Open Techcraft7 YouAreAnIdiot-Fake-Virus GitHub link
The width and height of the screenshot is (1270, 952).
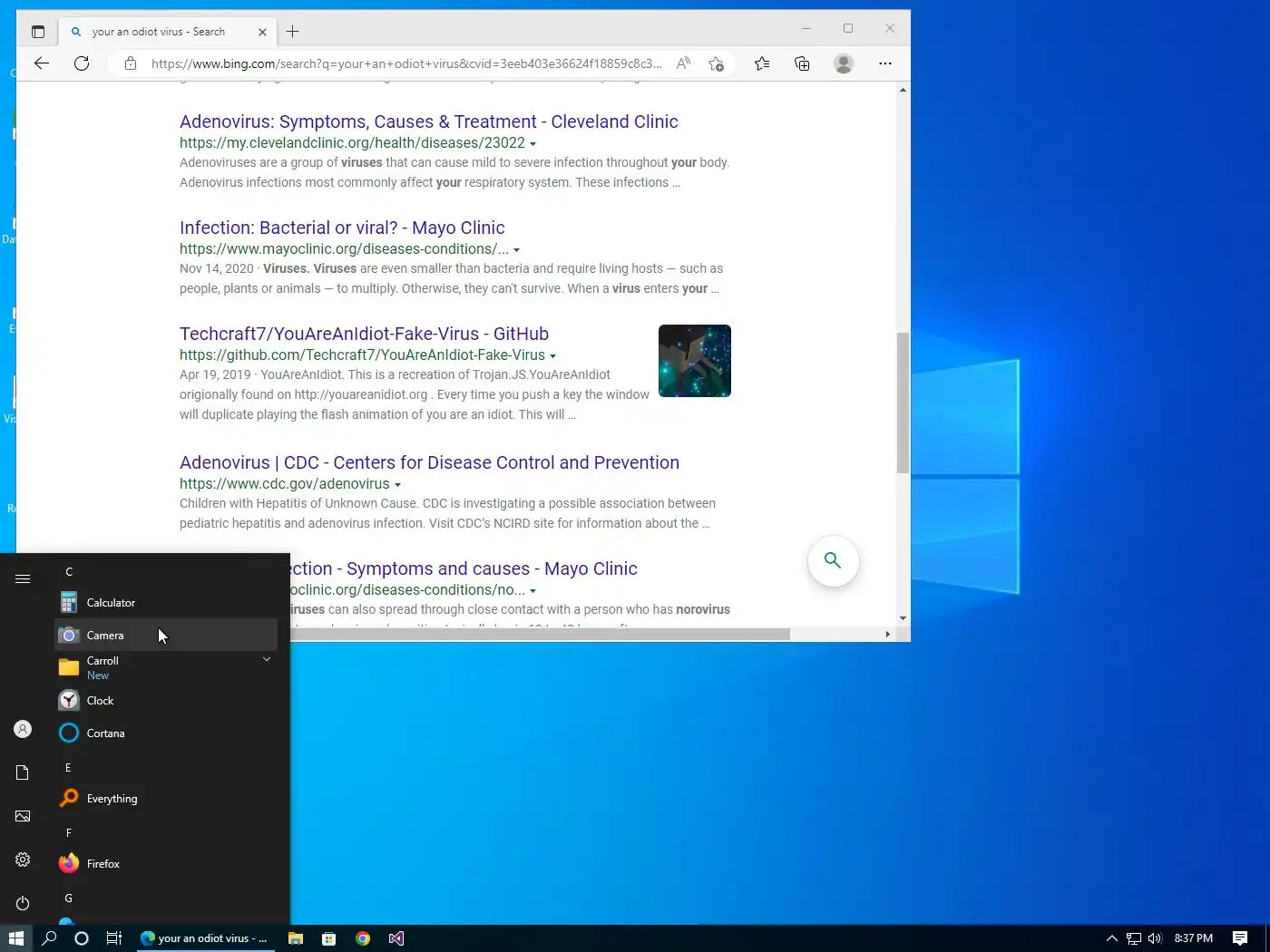tap(364, 334)
